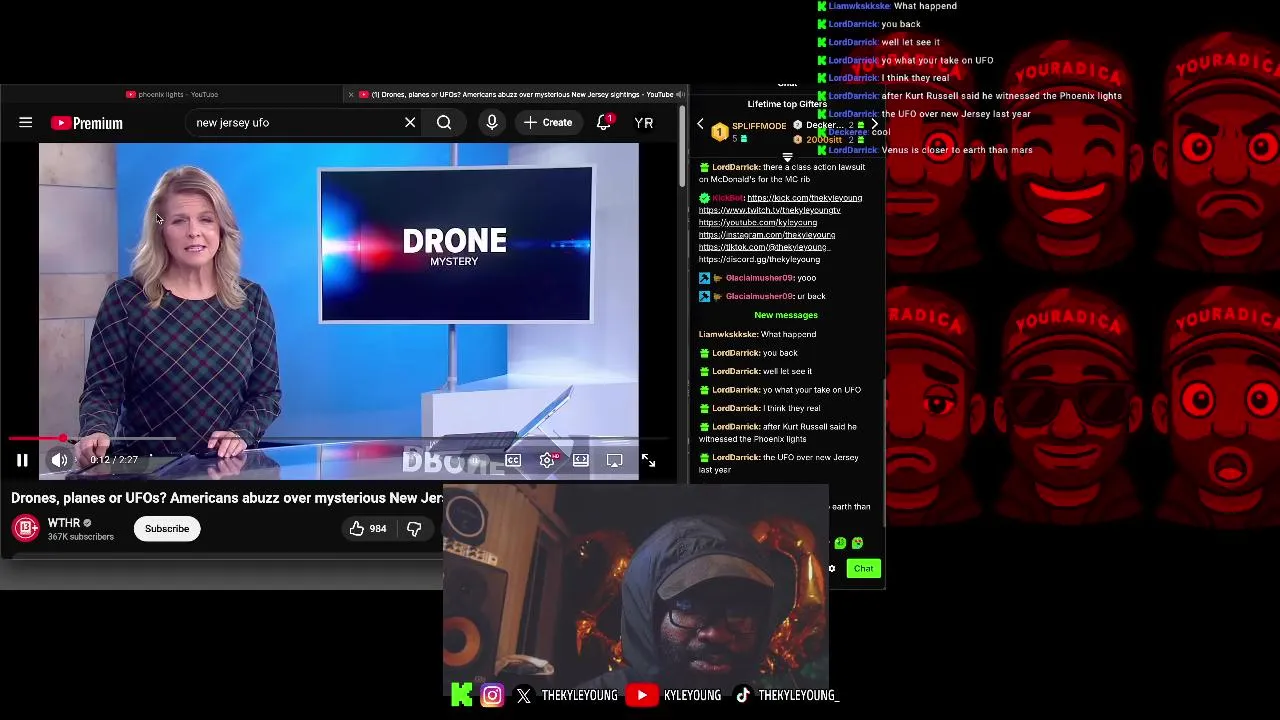Cast the video with AirPlay icon
This screenshot has height=720, width=1280.
click(x=615, y=460)
